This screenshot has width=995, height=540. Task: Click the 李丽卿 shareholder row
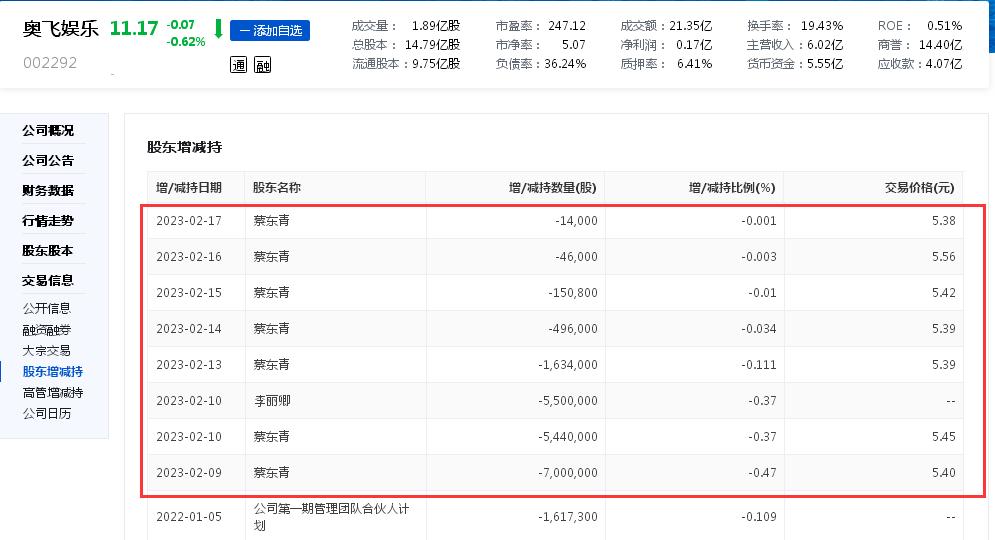(271, 401)
